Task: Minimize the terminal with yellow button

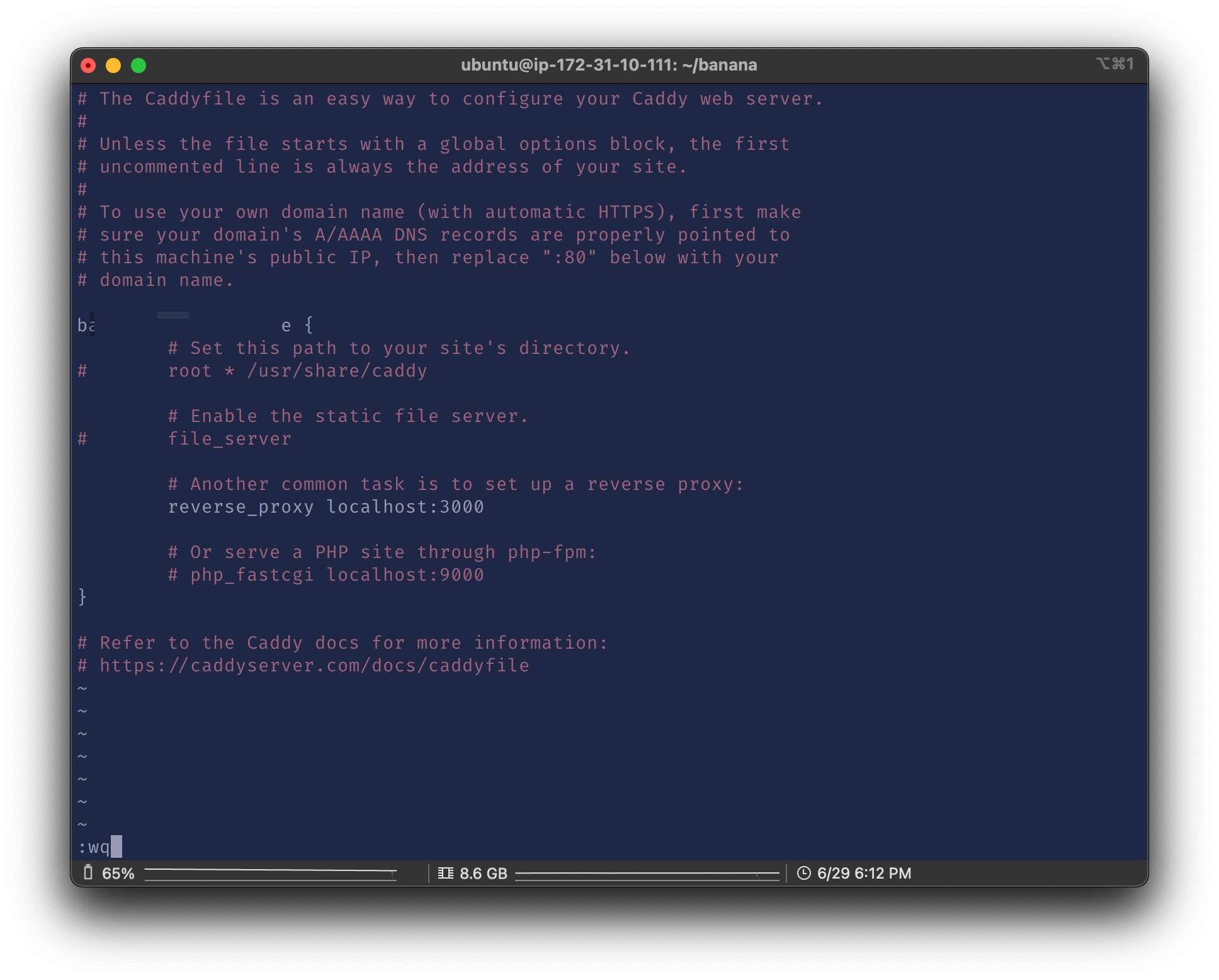Action: [113, 66]
